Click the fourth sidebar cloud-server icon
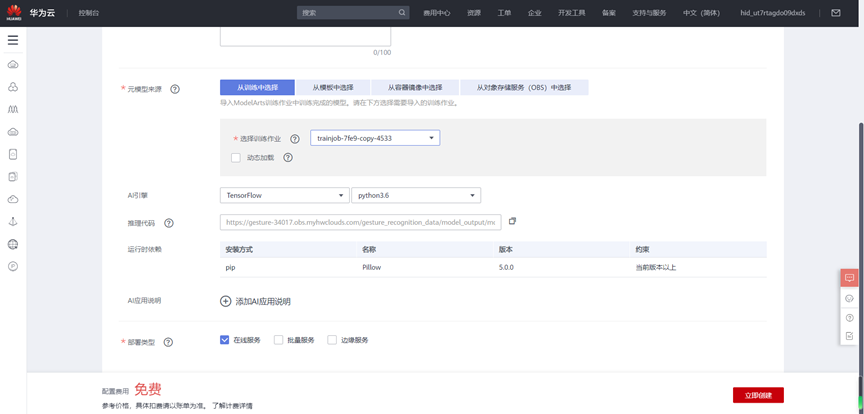The height and width of the screenshot is (414, 864). [13, 132]
